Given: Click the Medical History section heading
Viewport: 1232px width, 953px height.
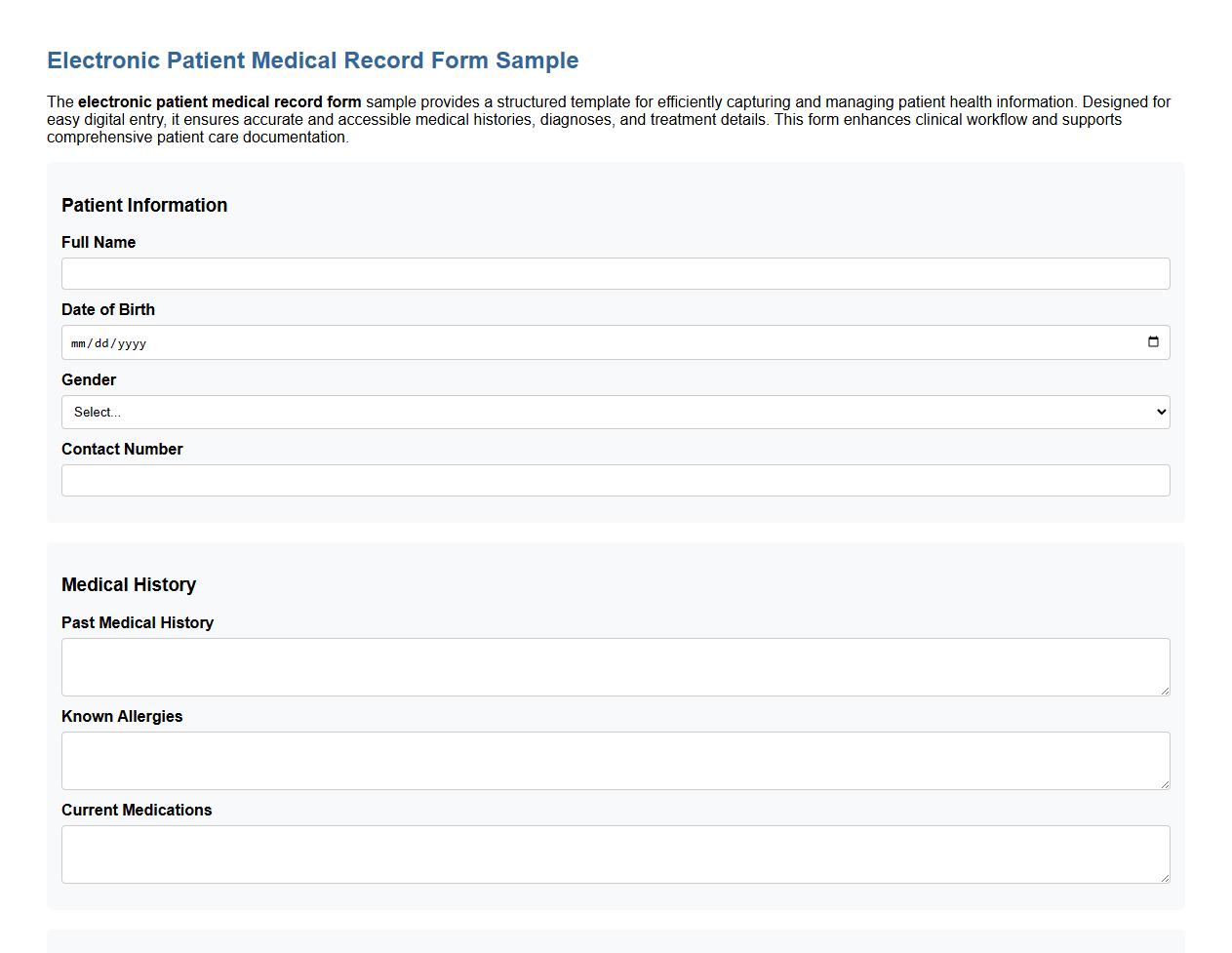Looking at the screenshot, I should 129,584.
